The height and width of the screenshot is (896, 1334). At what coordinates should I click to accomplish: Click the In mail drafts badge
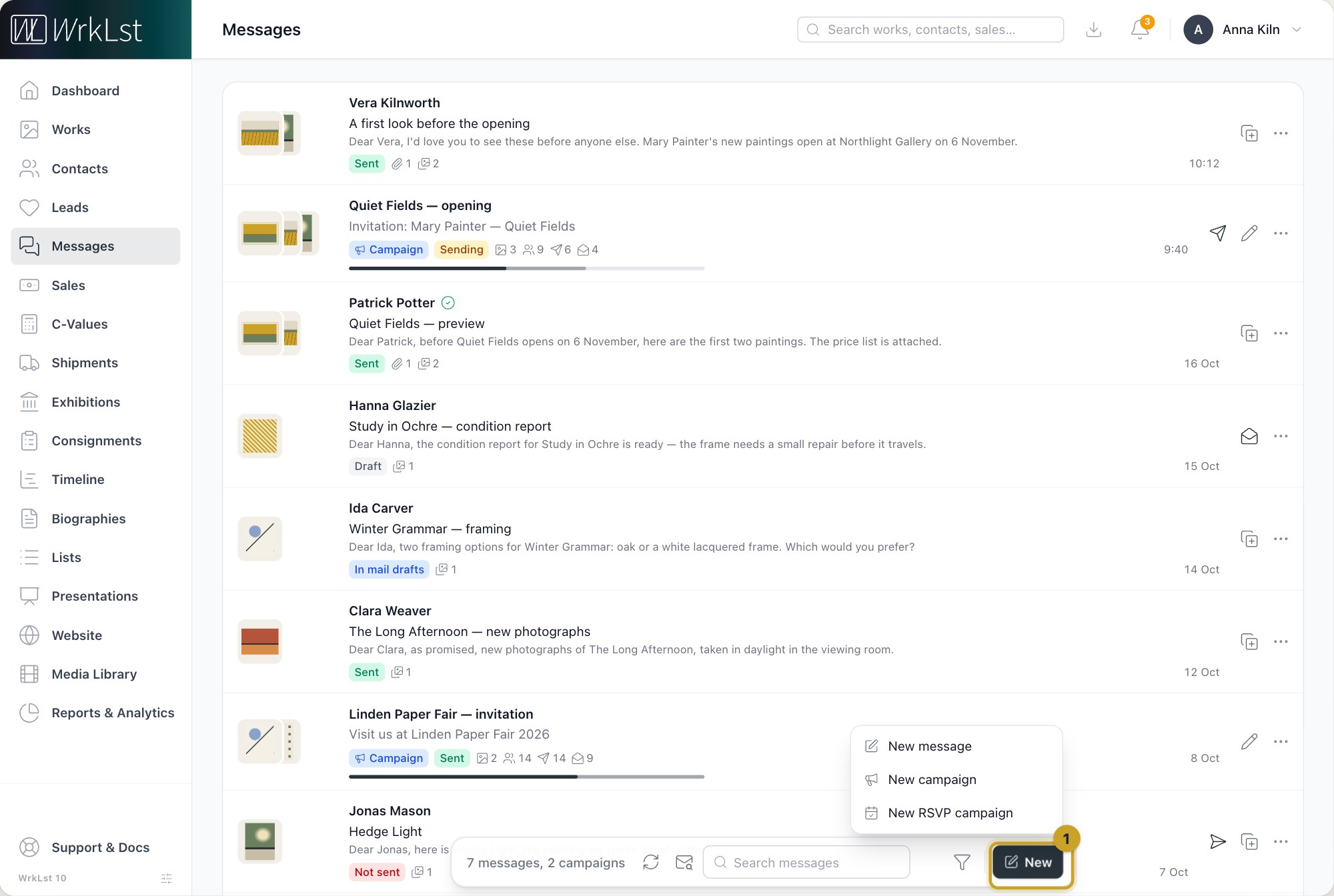click(x=389, y=569)
